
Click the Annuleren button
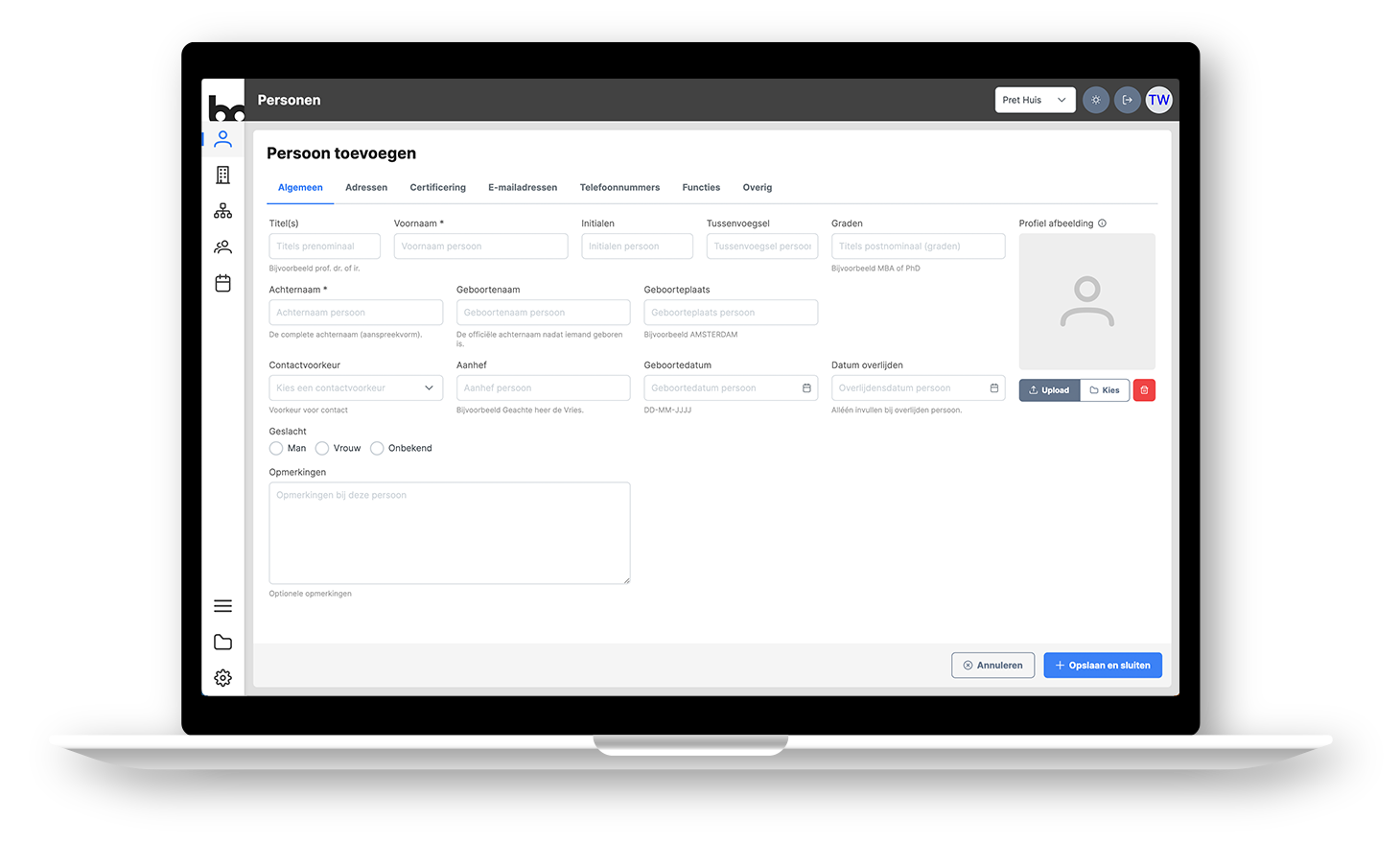coord(992,666)
